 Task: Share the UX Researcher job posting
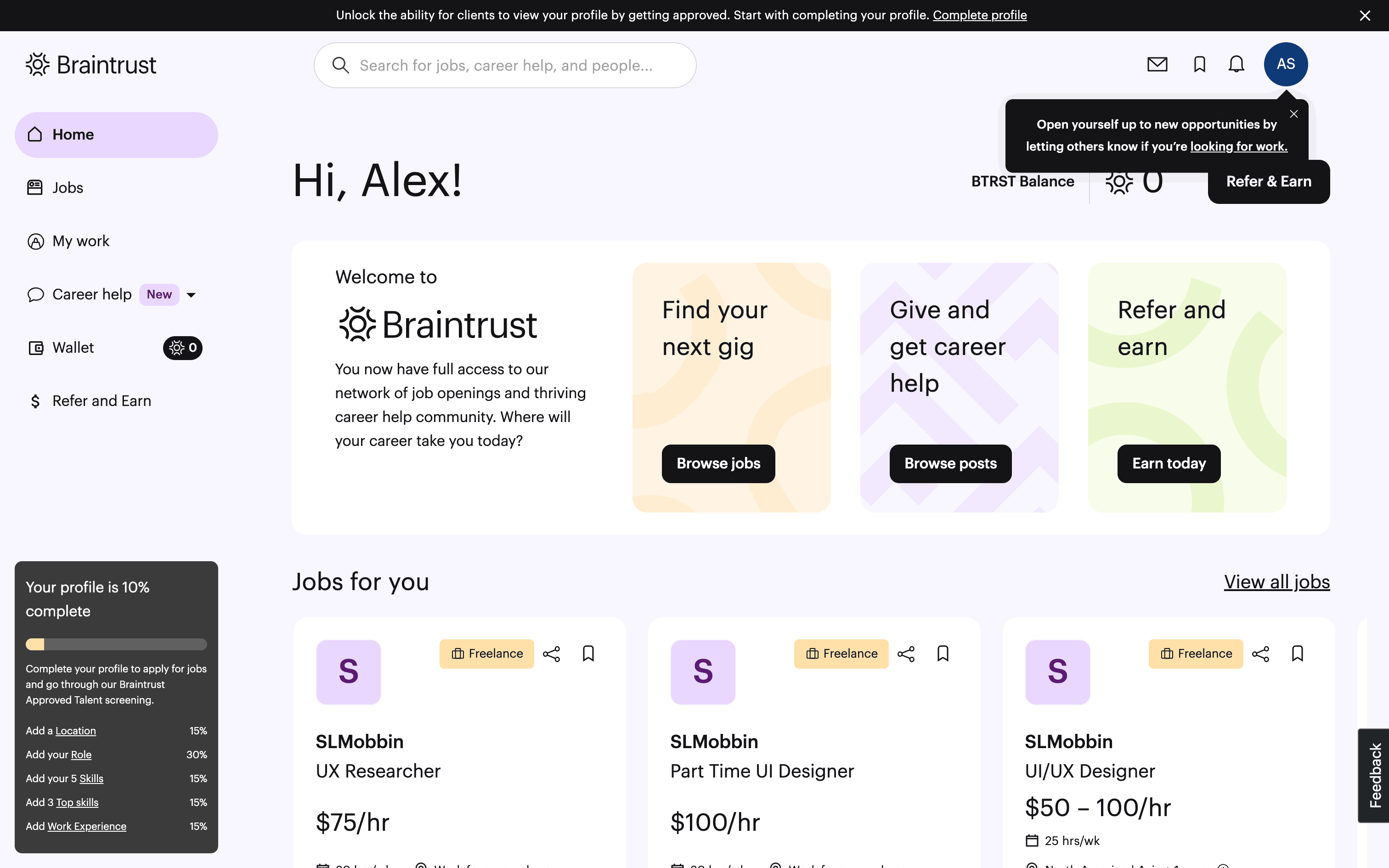552,653
